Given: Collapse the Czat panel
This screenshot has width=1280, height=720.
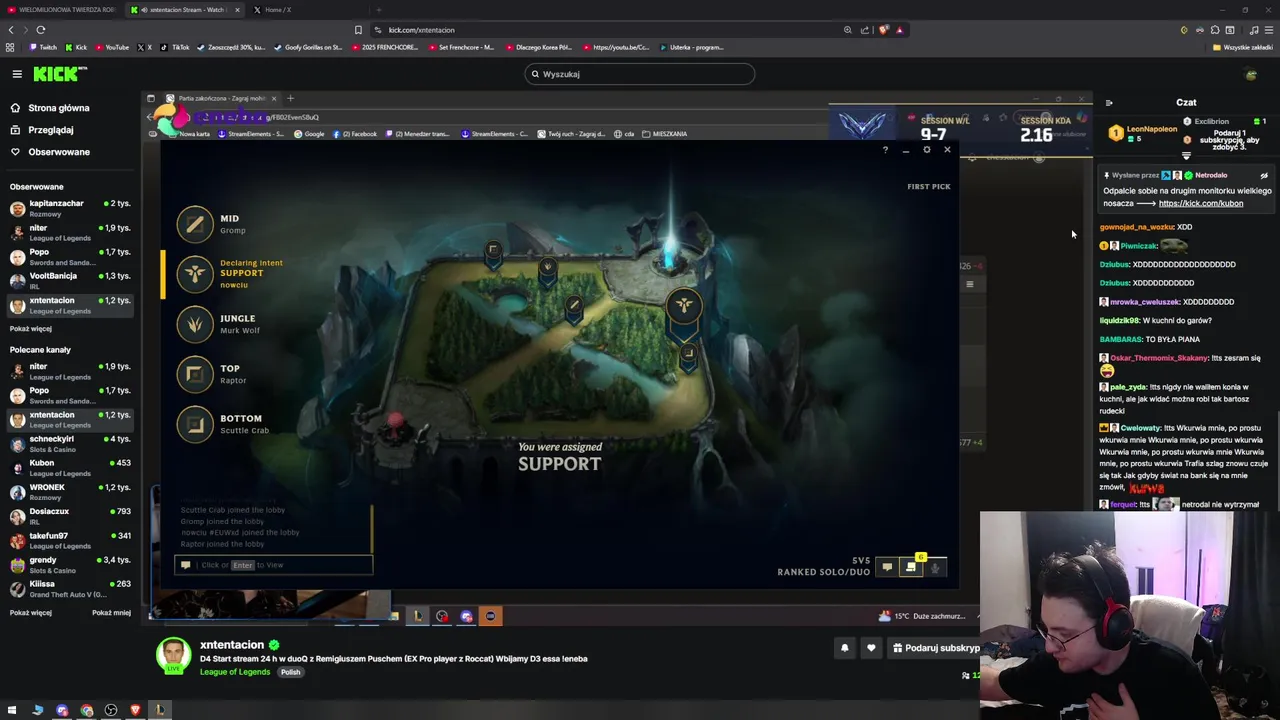Looking at the screenshot, I should click(x=1109, y=102).
